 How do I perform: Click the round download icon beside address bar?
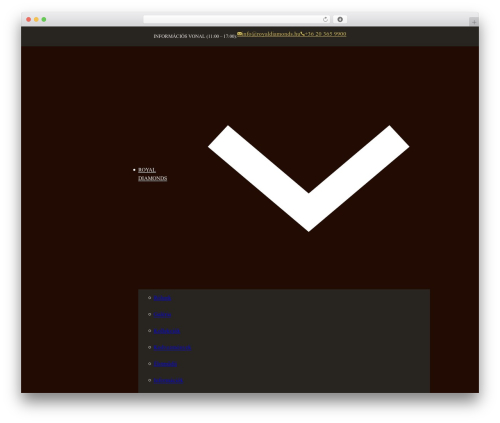point(340,19)
